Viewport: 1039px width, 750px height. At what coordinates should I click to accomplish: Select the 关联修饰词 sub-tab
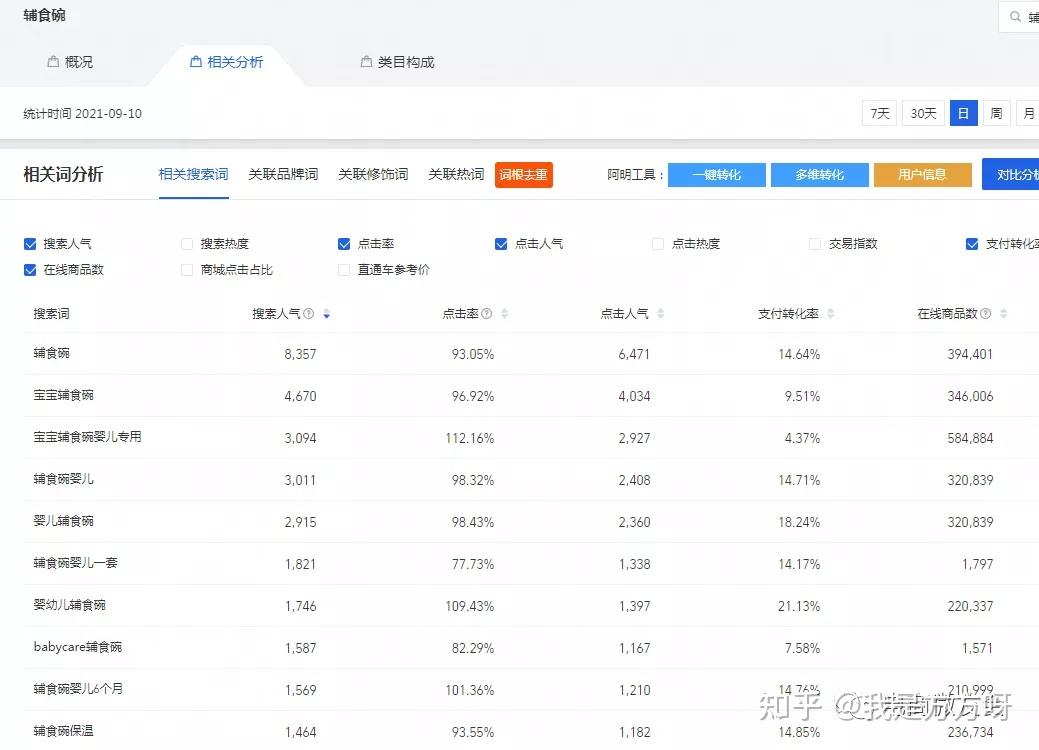coord(373,174)
